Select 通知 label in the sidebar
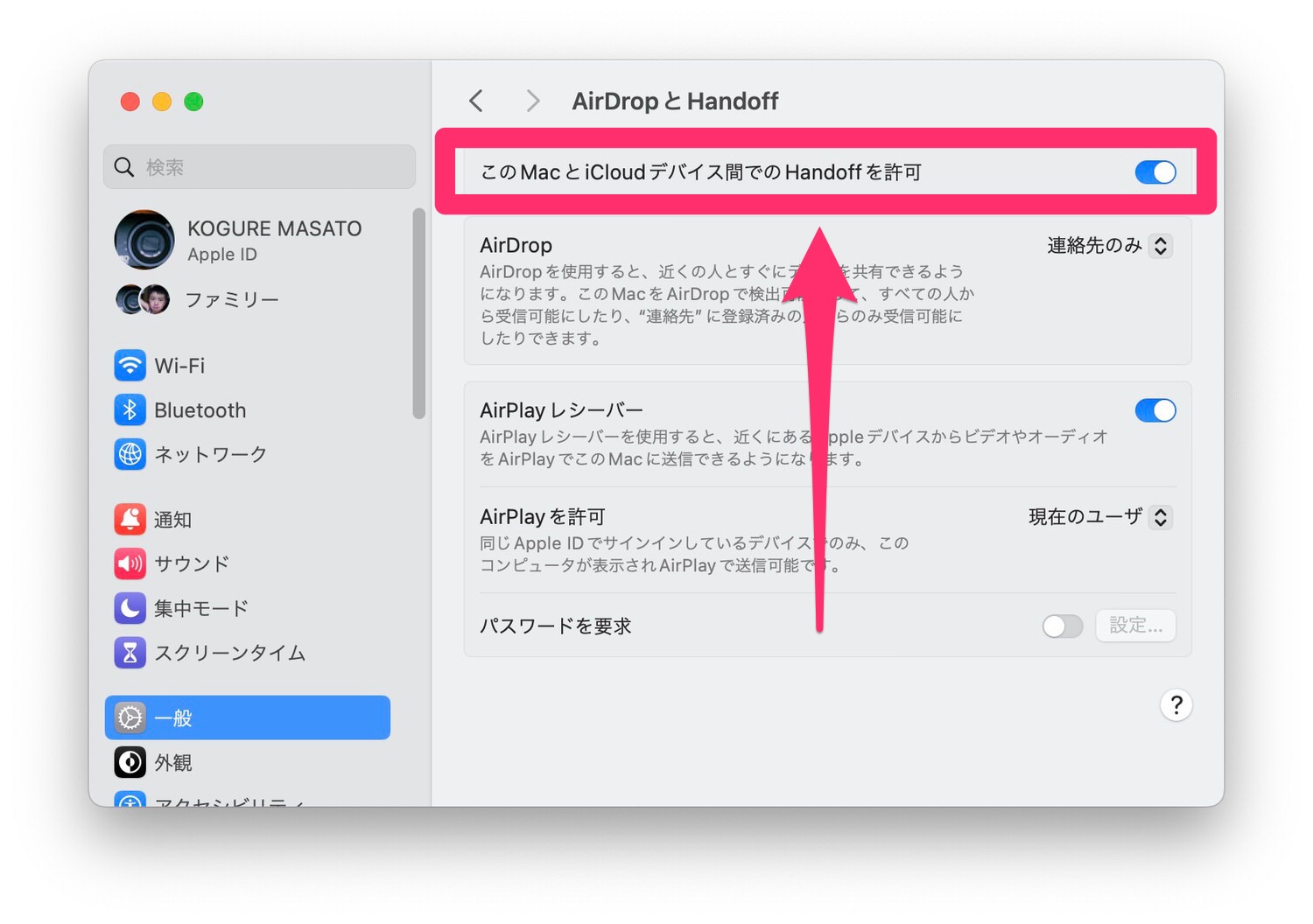 (172, 519)
